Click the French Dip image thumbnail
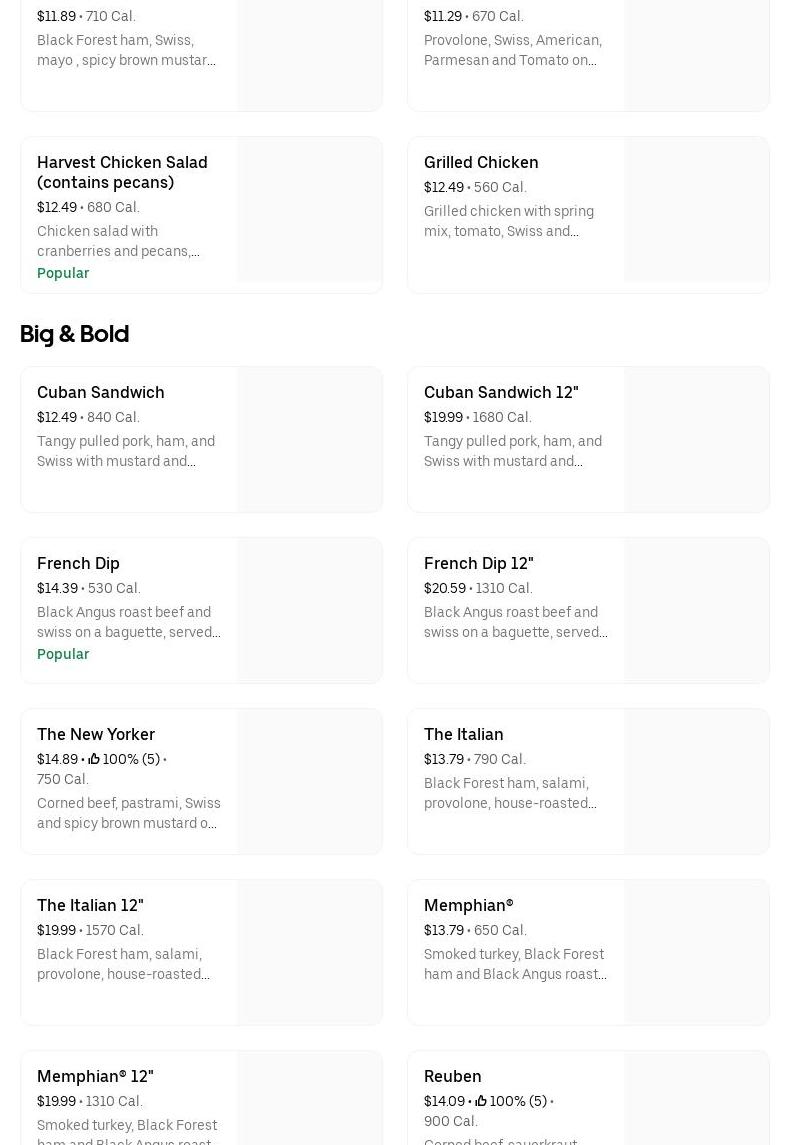 tap(310, 611)
